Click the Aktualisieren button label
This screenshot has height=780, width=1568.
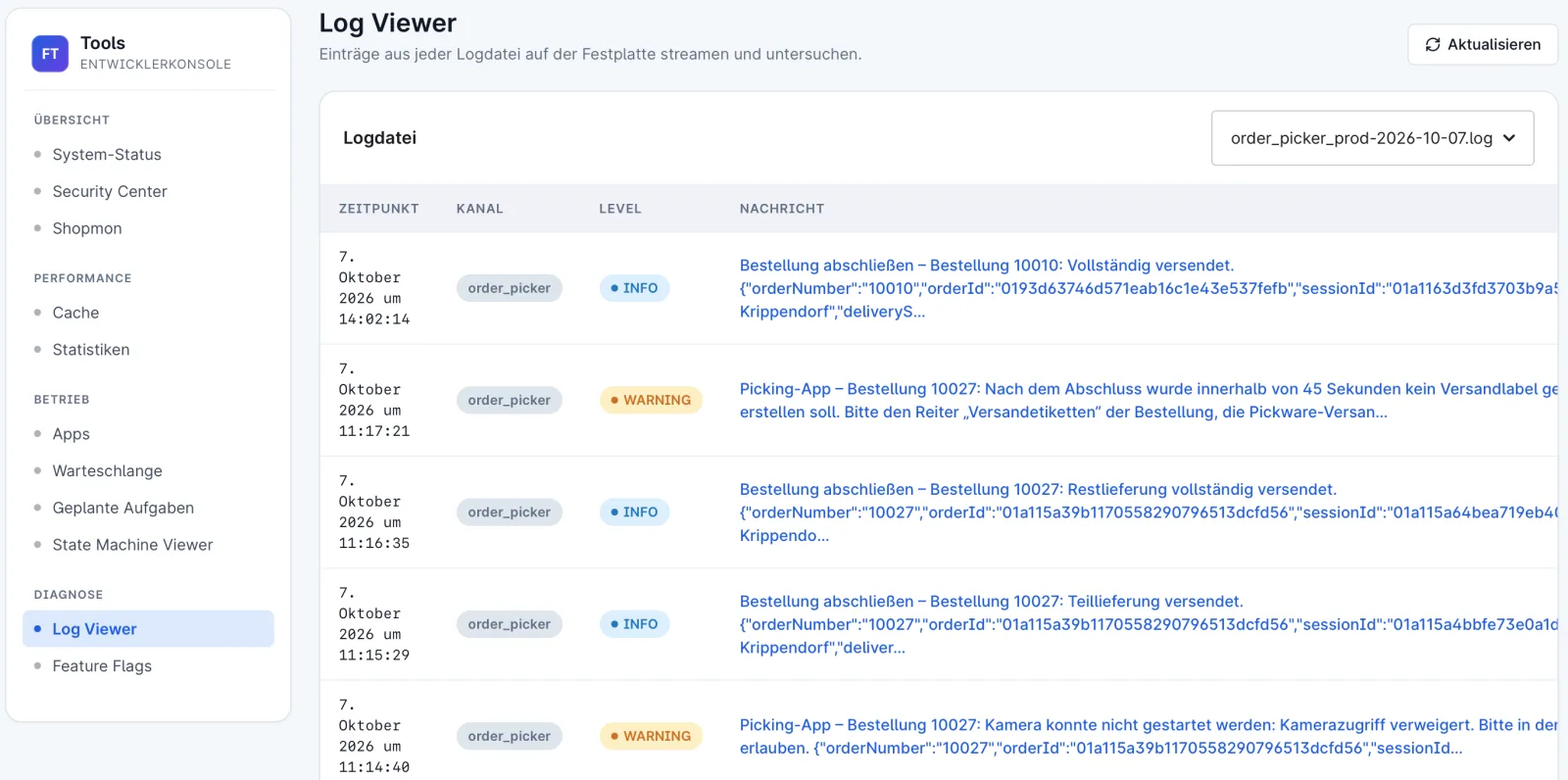coord(1494,45)
